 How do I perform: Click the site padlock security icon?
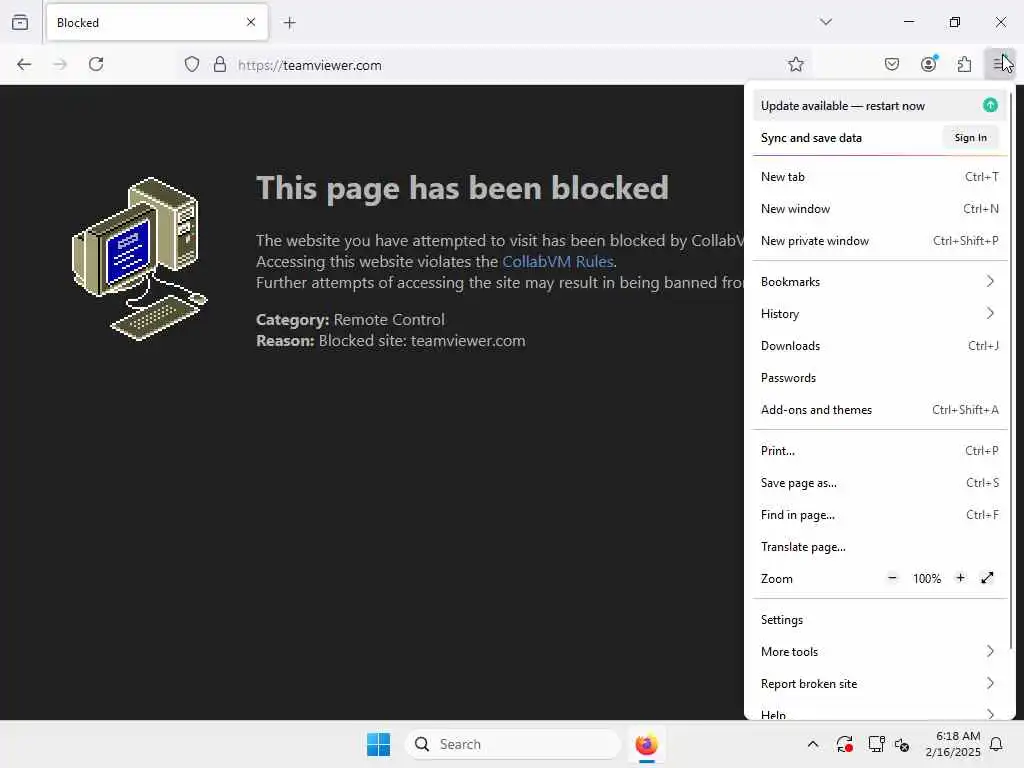220,64
